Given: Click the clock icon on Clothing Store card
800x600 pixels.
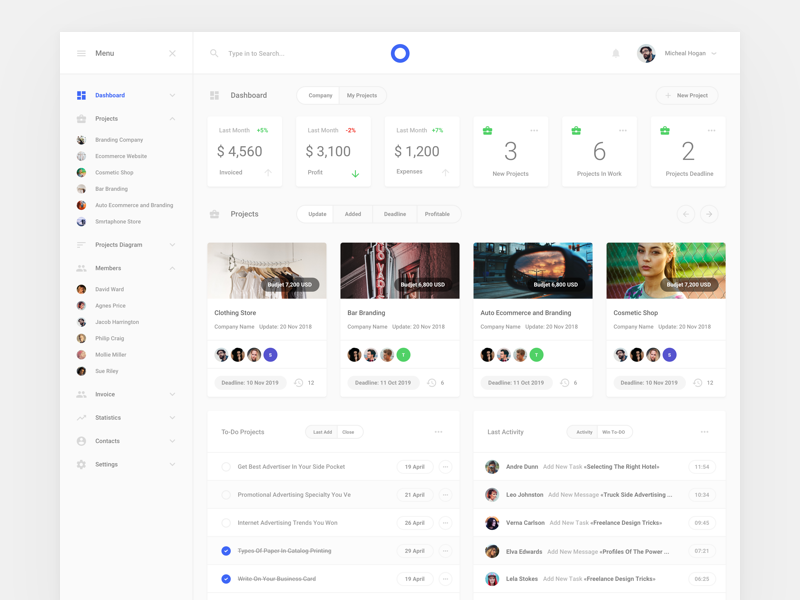Looking at the screenshot, I should [299, 383].
